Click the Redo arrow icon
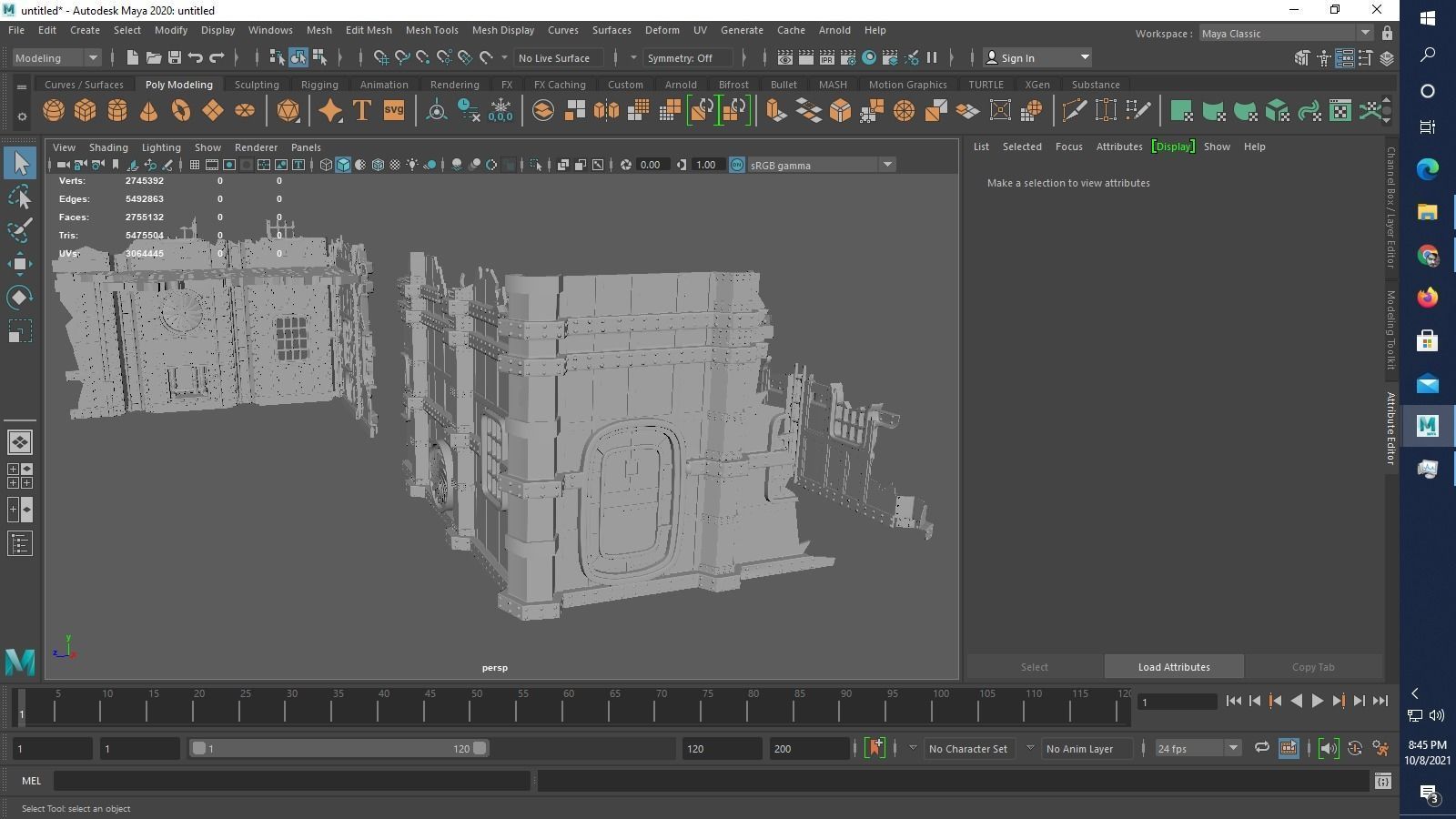 [x=217, y=57]
